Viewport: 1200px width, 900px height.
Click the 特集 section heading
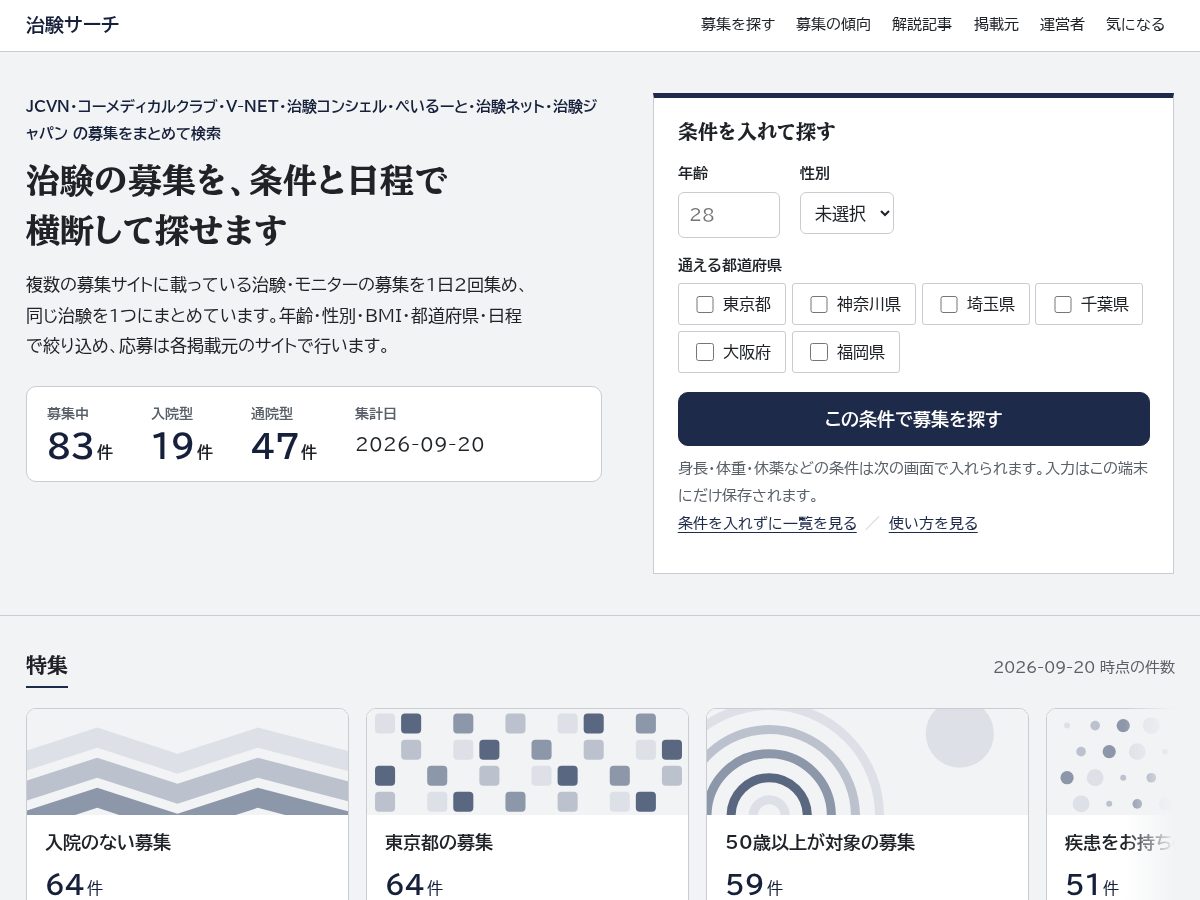click(x=47, y=666)
